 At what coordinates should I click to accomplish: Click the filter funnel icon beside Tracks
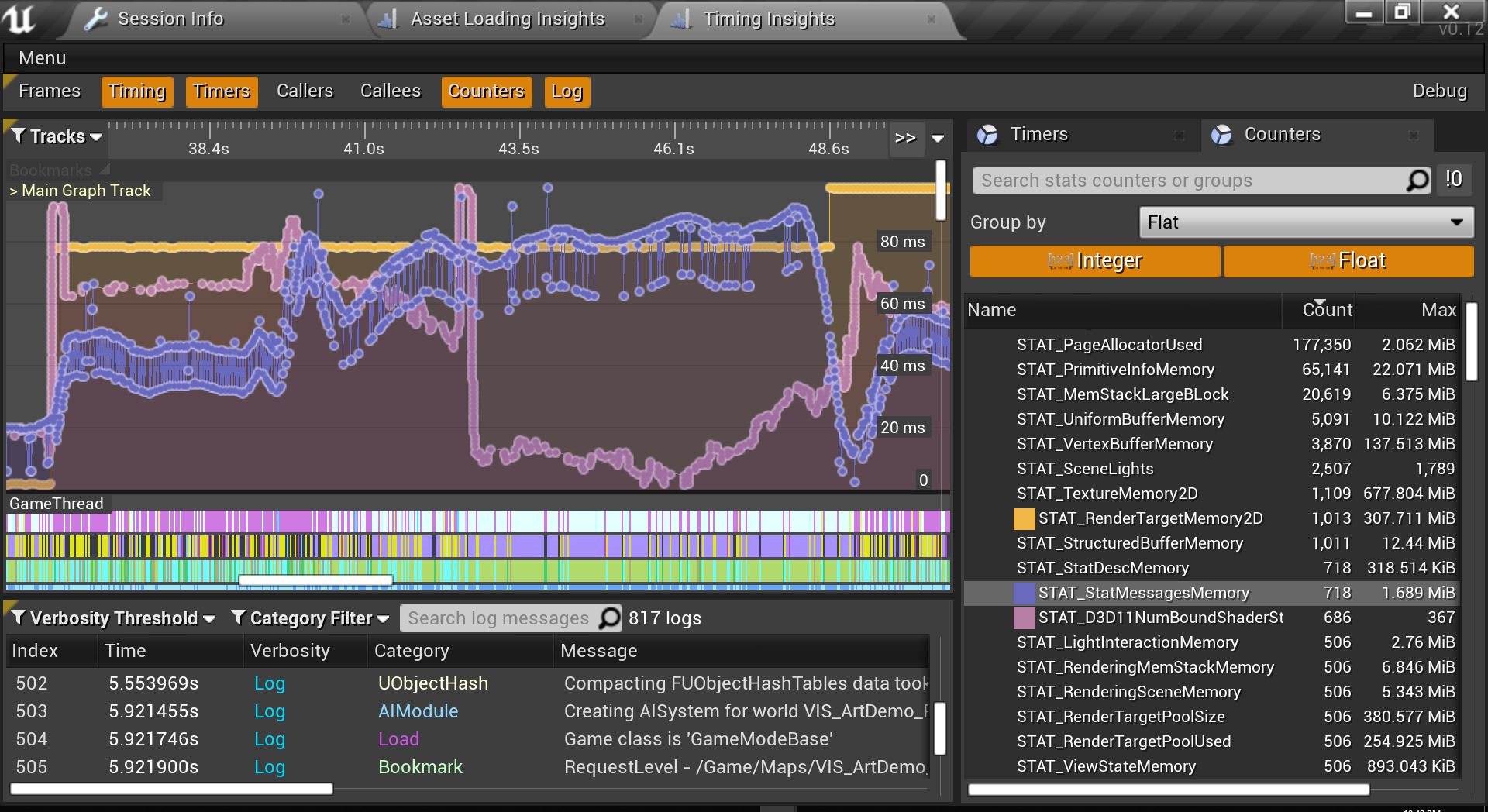[19, 136]
